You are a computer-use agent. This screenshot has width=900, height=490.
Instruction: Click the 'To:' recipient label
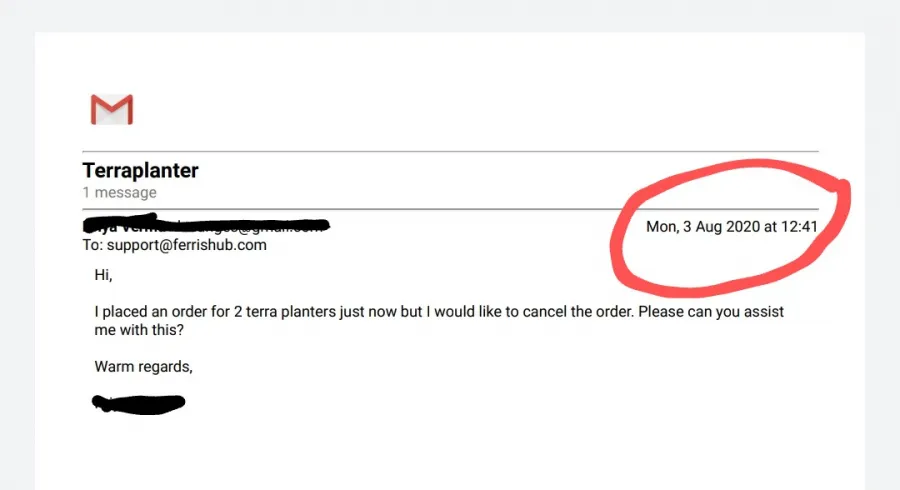coord(92,245)
